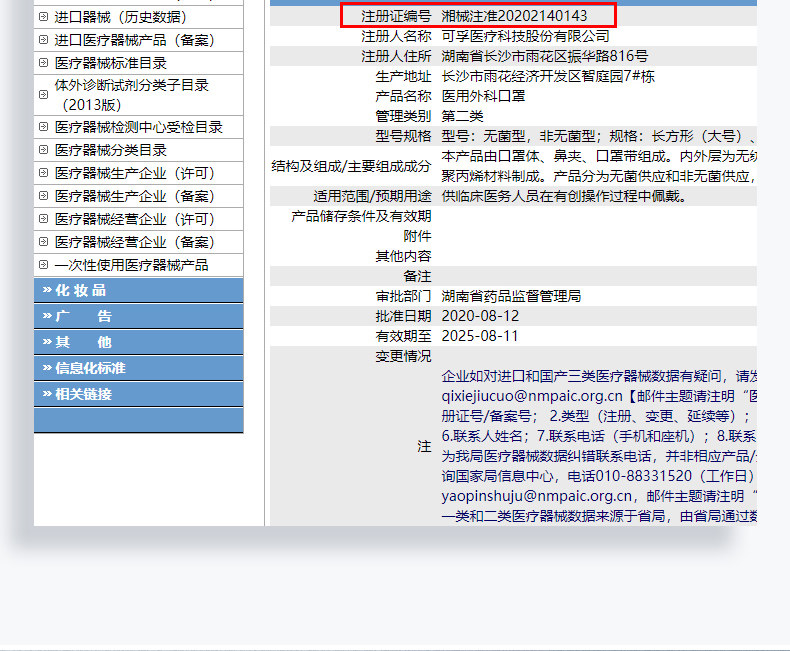Image resolution: width=790 pixels, height=651 pixels.
Task: Select approval date 2020-08-12
Action: click(480, 316)
